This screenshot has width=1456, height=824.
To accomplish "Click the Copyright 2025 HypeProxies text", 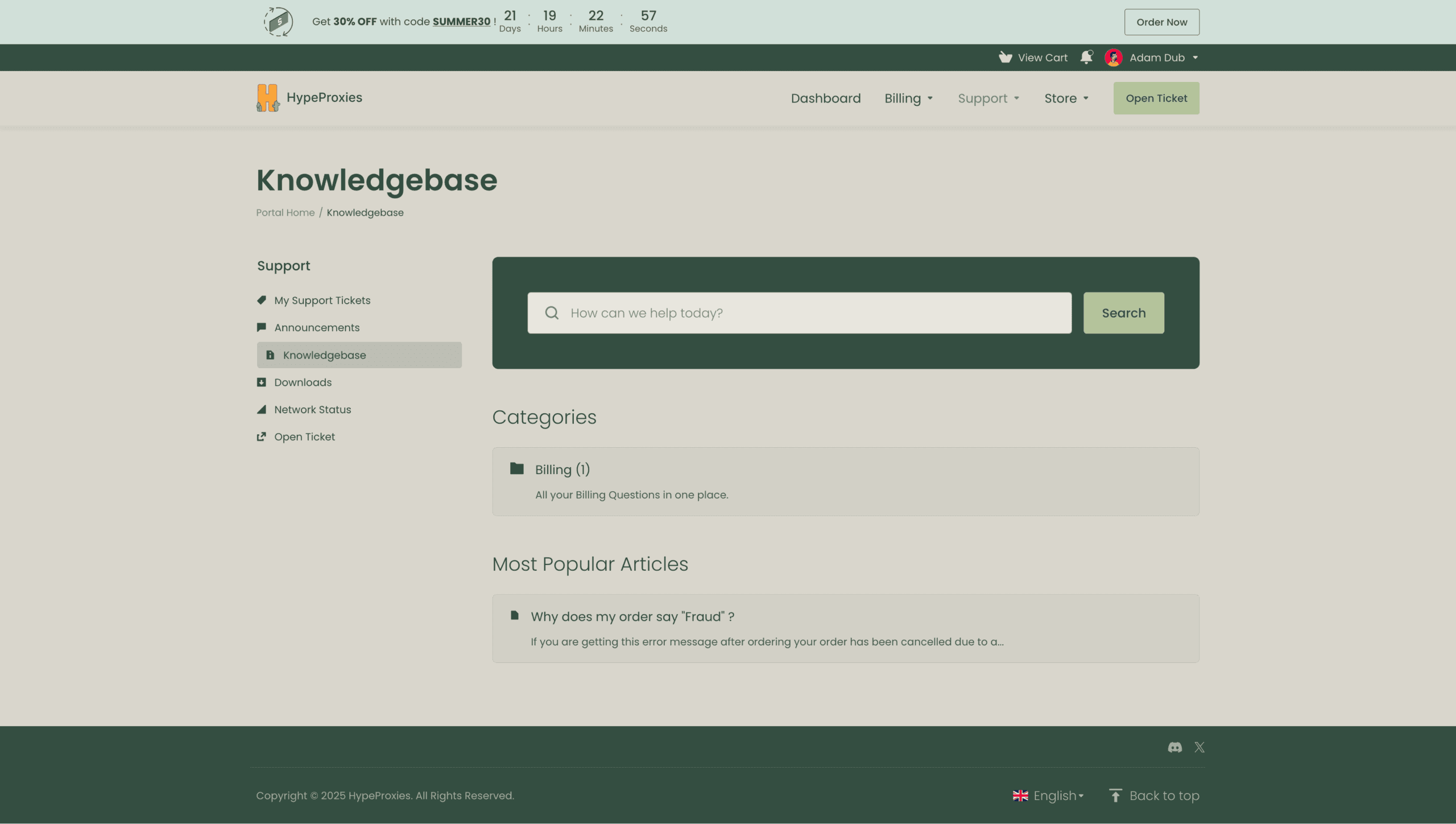I will pos(385,796).
